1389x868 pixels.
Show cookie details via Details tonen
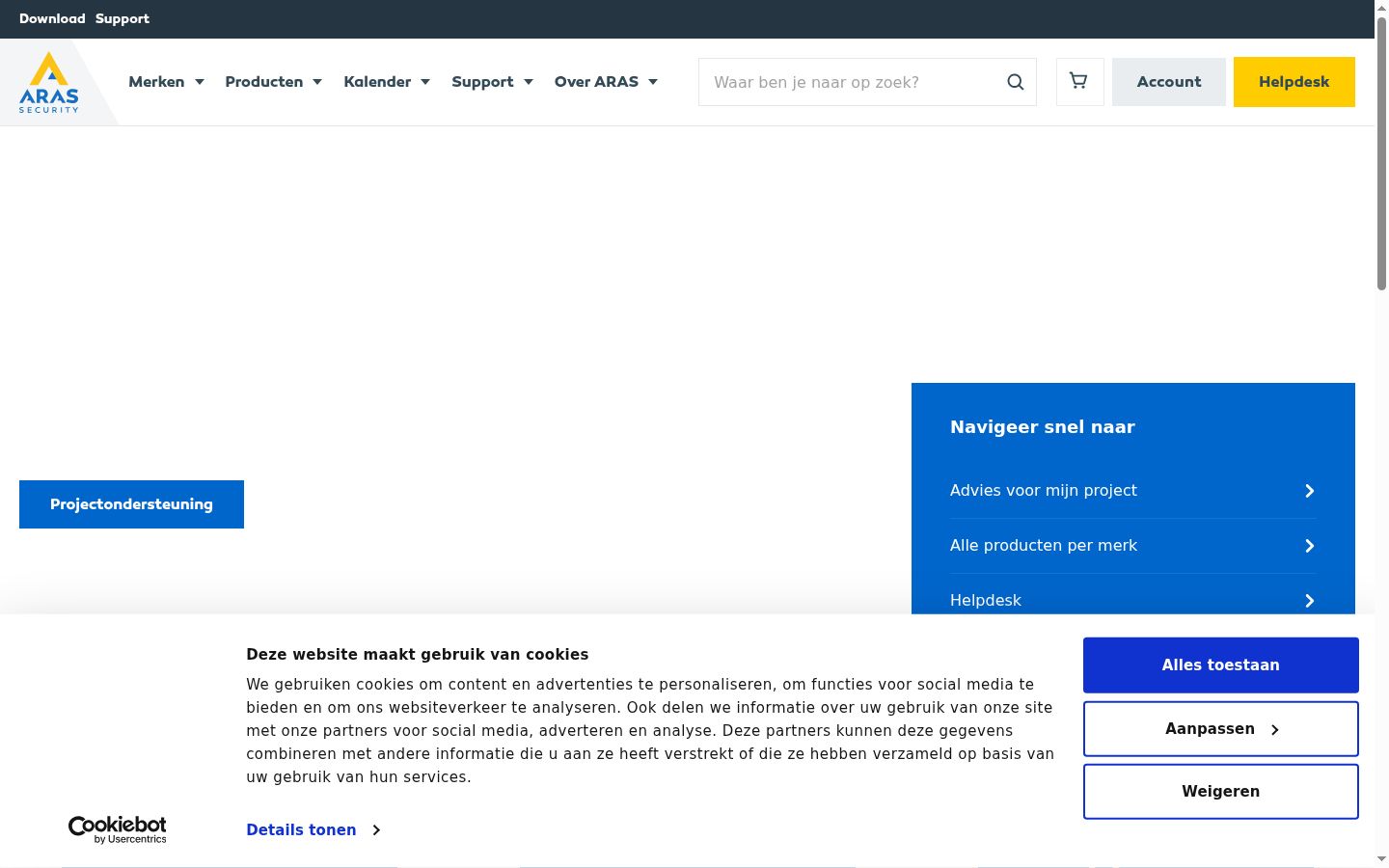[313, 829]
